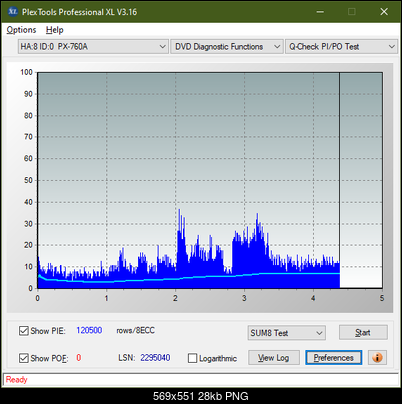Click the Preferences button

pyautogui.click(x=334, y=358)
